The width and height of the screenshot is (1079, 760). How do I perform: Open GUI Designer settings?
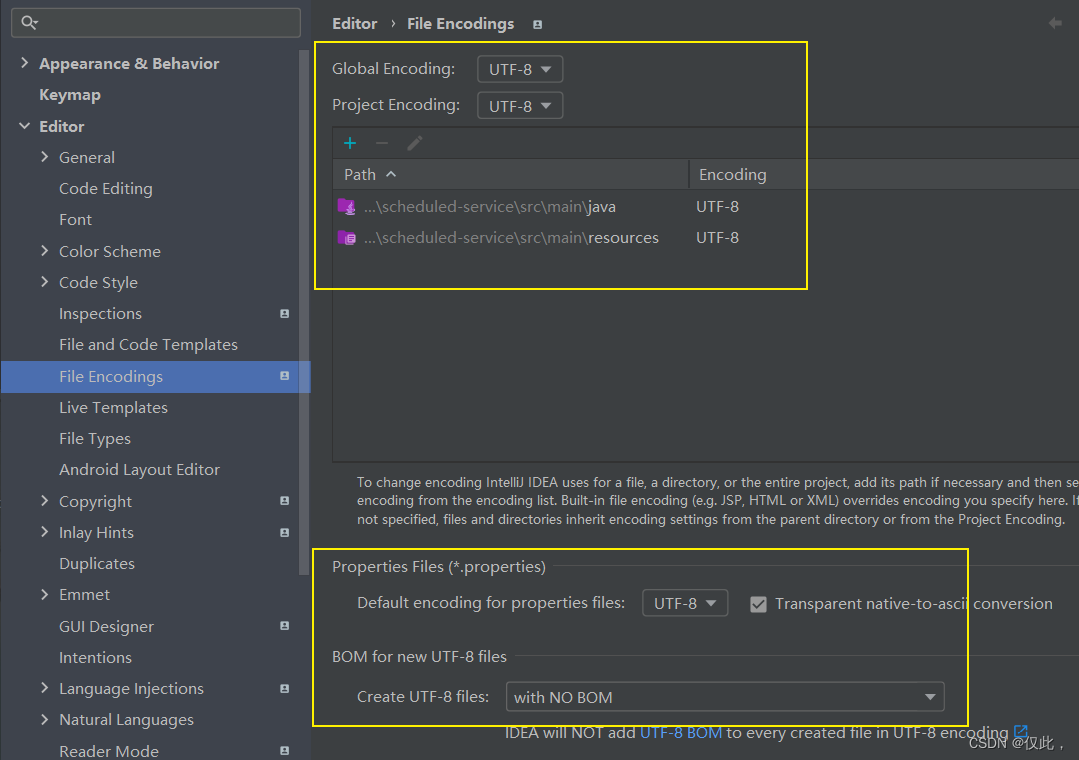tap(106, 626)
